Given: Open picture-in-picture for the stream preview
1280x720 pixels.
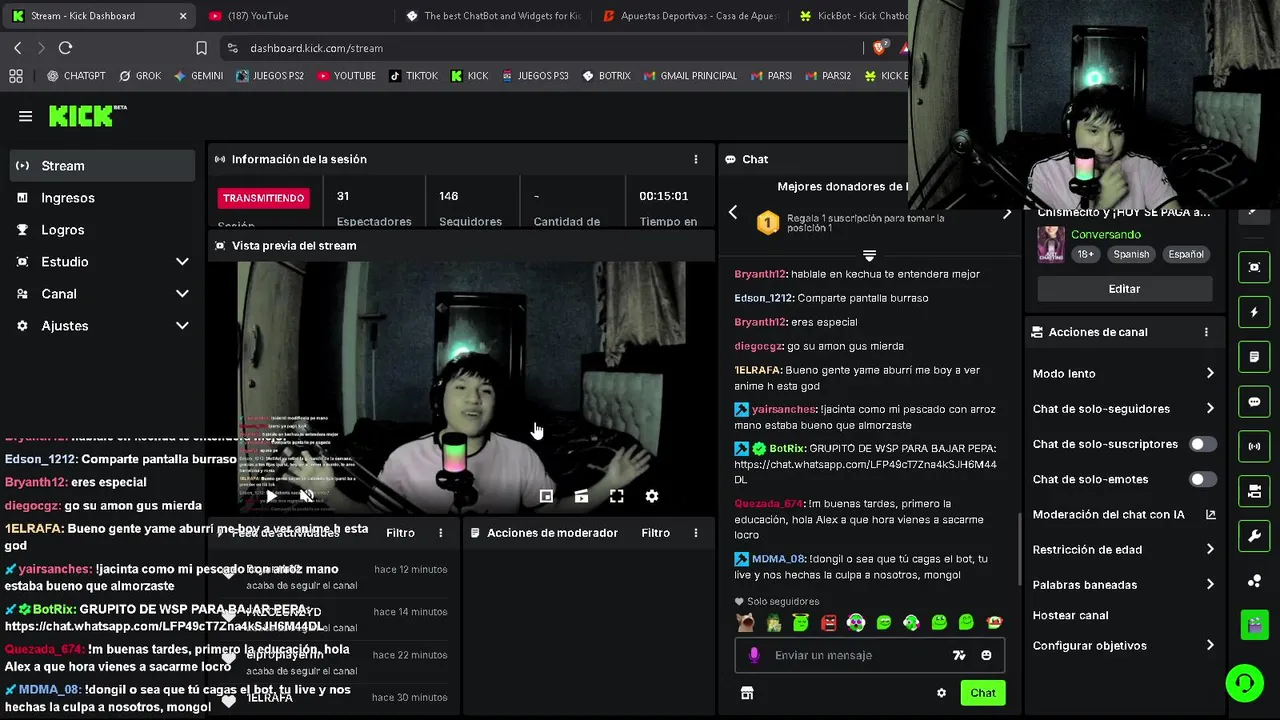Looking at the screenshot, I should click(546, 496).
